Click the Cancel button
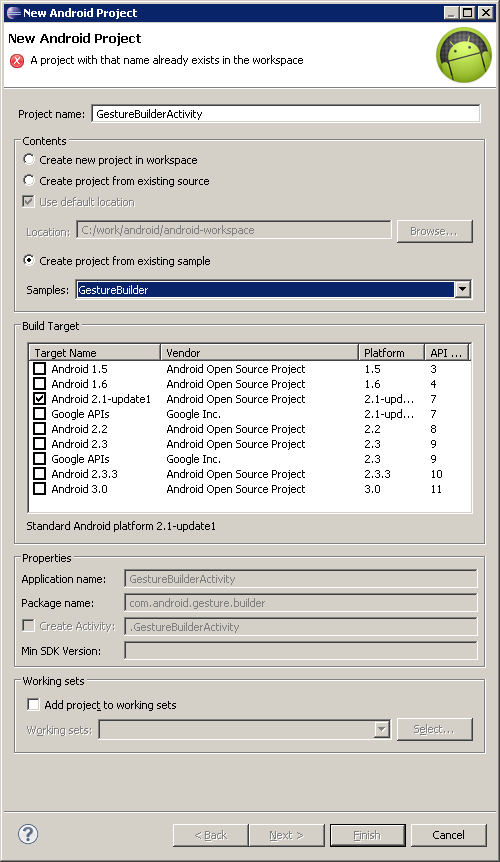 (448, 835)
